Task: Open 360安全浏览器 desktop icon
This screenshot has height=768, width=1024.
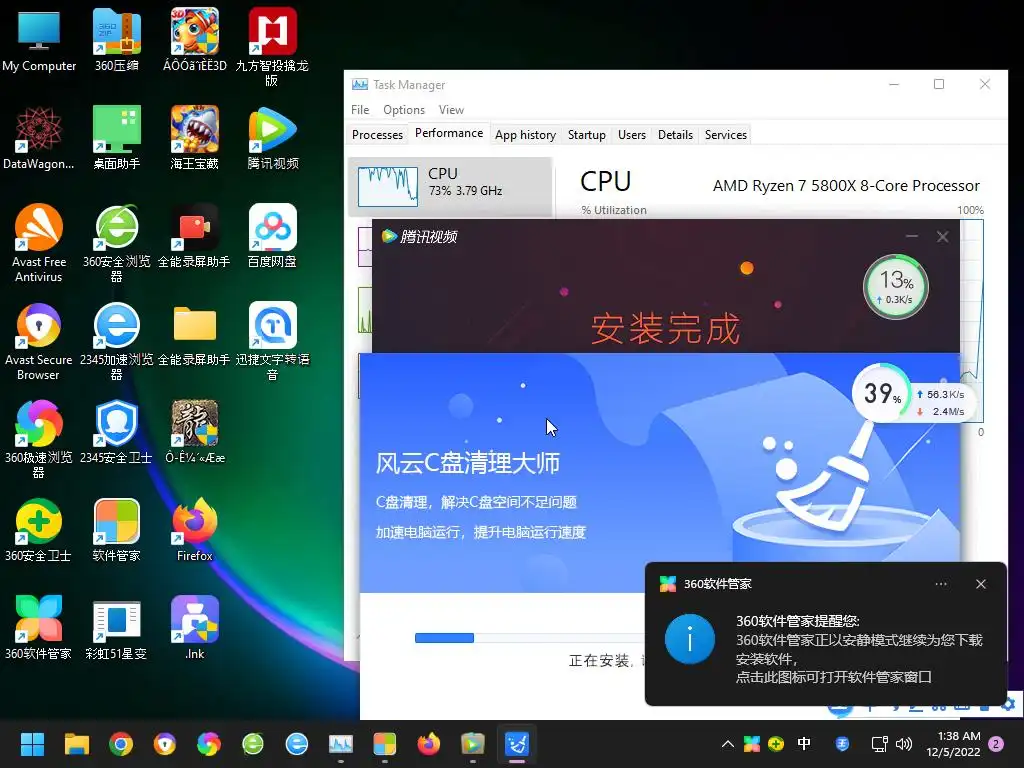Action: pyautogui.click(x=116, y=243)
